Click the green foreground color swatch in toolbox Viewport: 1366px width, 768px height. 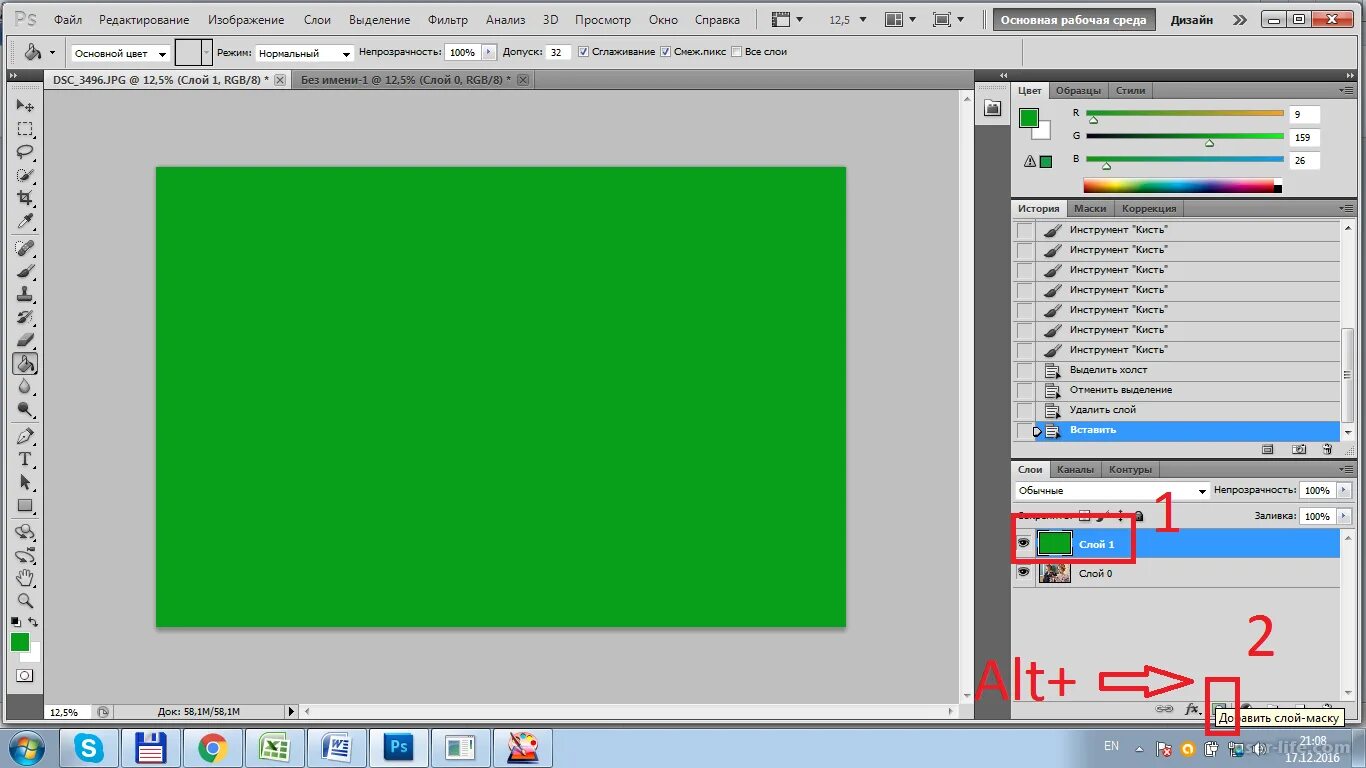coord(20,642)
